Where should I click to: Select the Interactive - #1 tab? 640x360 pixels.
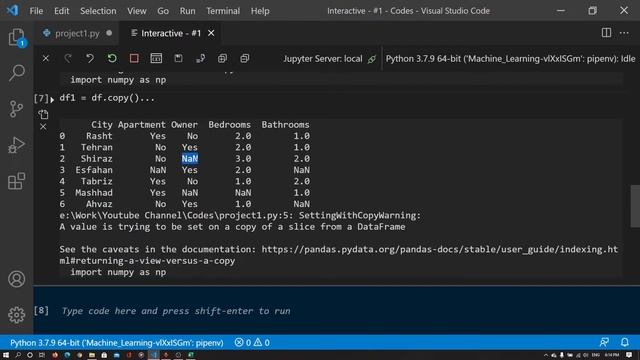[171, 33]
